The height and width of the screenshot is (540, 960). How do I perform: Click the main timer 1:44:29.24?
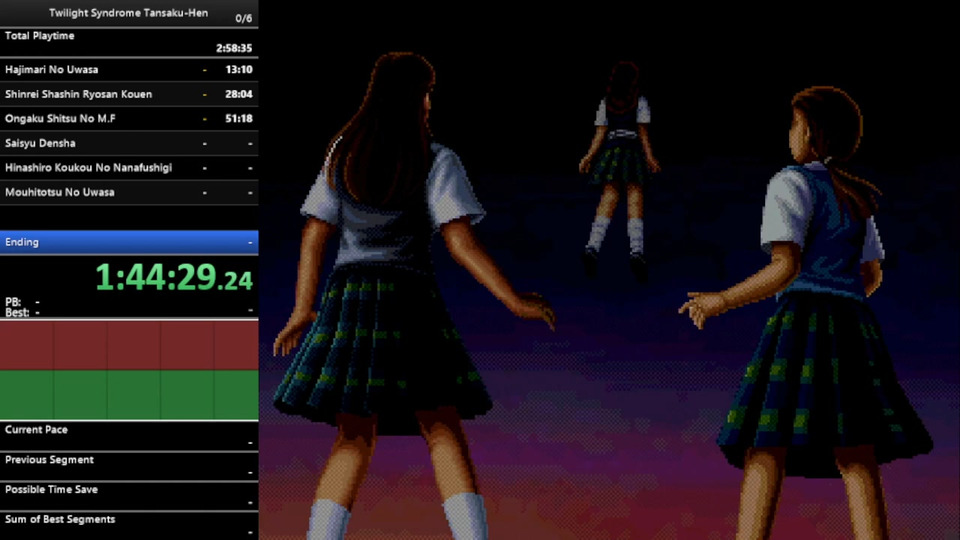click(x=174, y=277)
